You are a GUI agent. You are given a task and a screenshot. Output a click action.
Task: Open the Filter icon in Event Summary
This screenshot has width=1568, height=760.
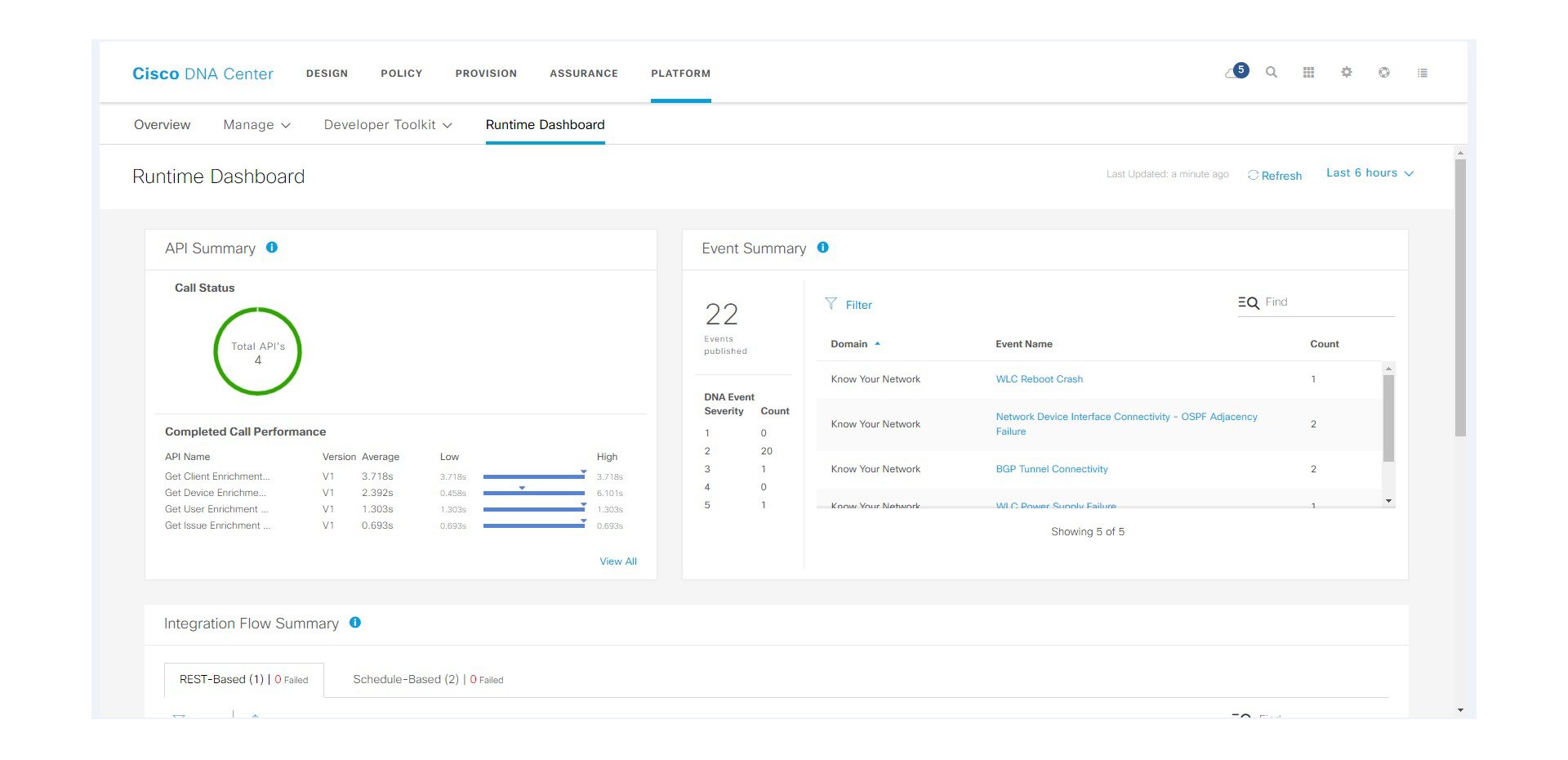(831, 304)
